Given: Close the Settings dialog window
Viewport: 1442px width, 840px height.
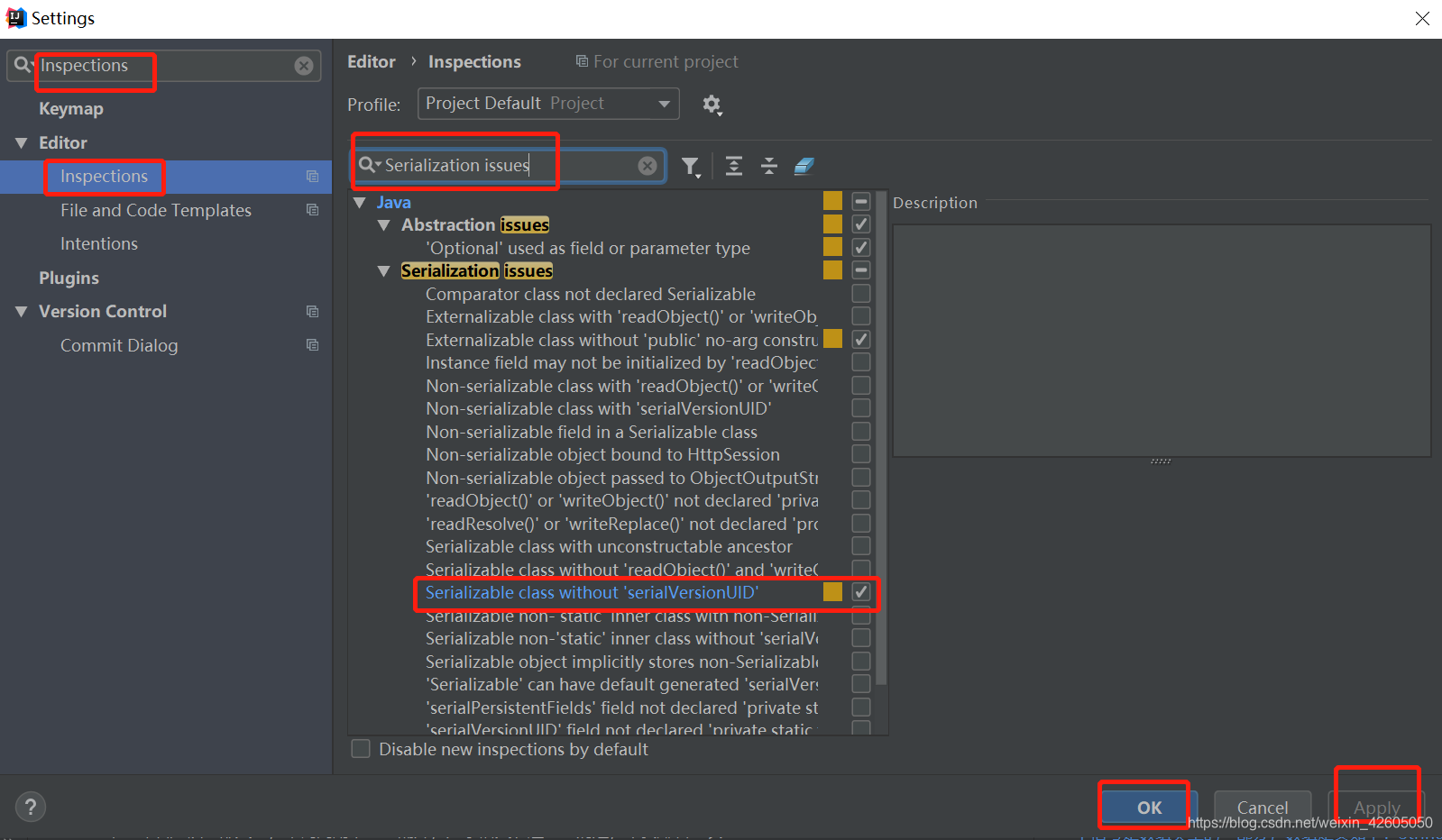Looking at the screenshot, I should click(x=1422, y=18).
